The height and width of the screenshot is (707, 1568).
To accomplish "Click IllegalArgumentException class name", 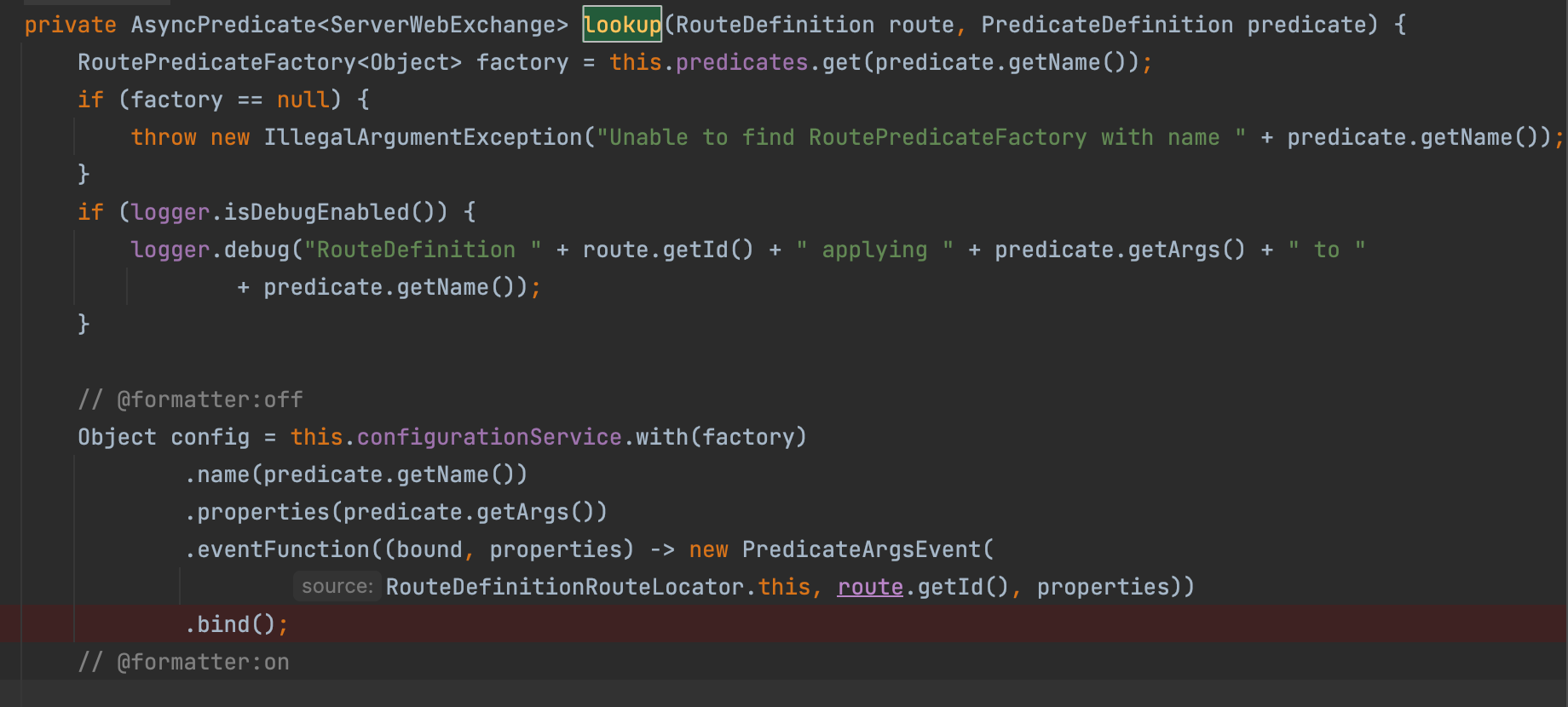I will [423, 137].
